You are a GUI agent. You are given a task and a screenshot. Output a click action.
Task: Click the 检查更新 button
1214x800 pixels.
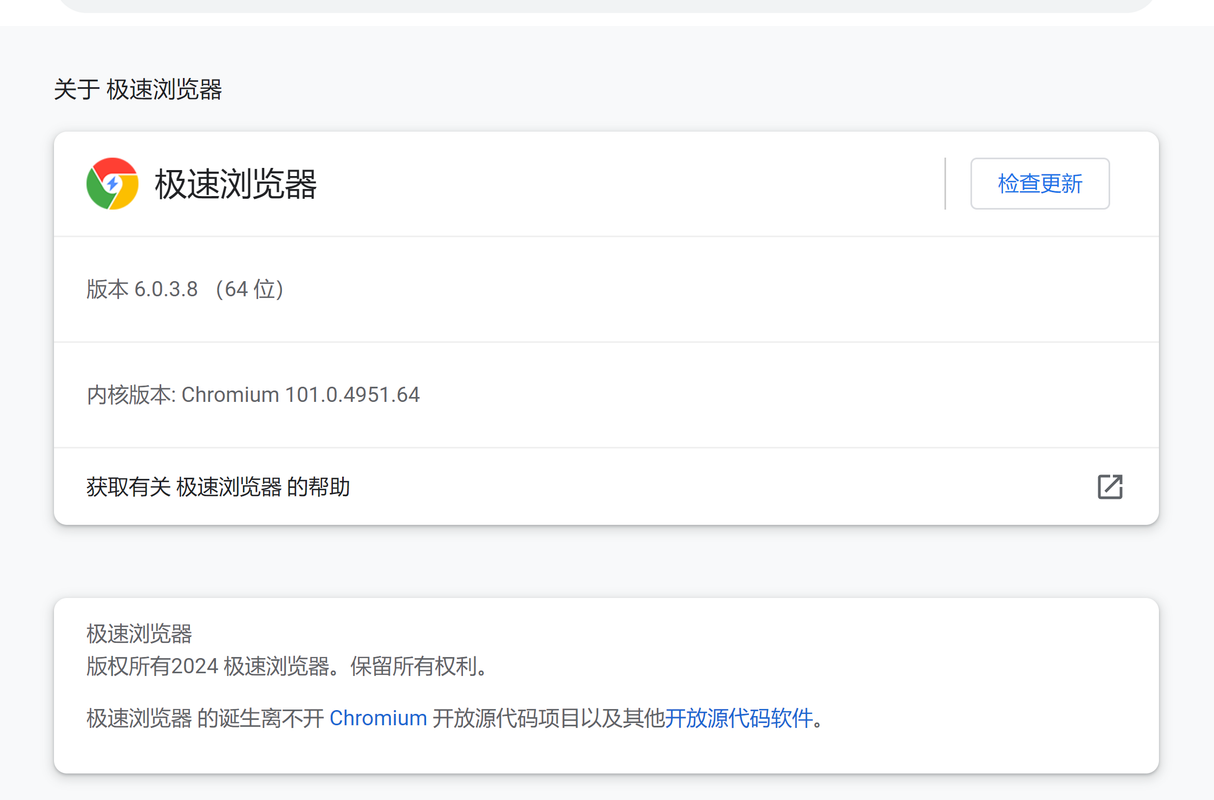(x=1040, y=184)
